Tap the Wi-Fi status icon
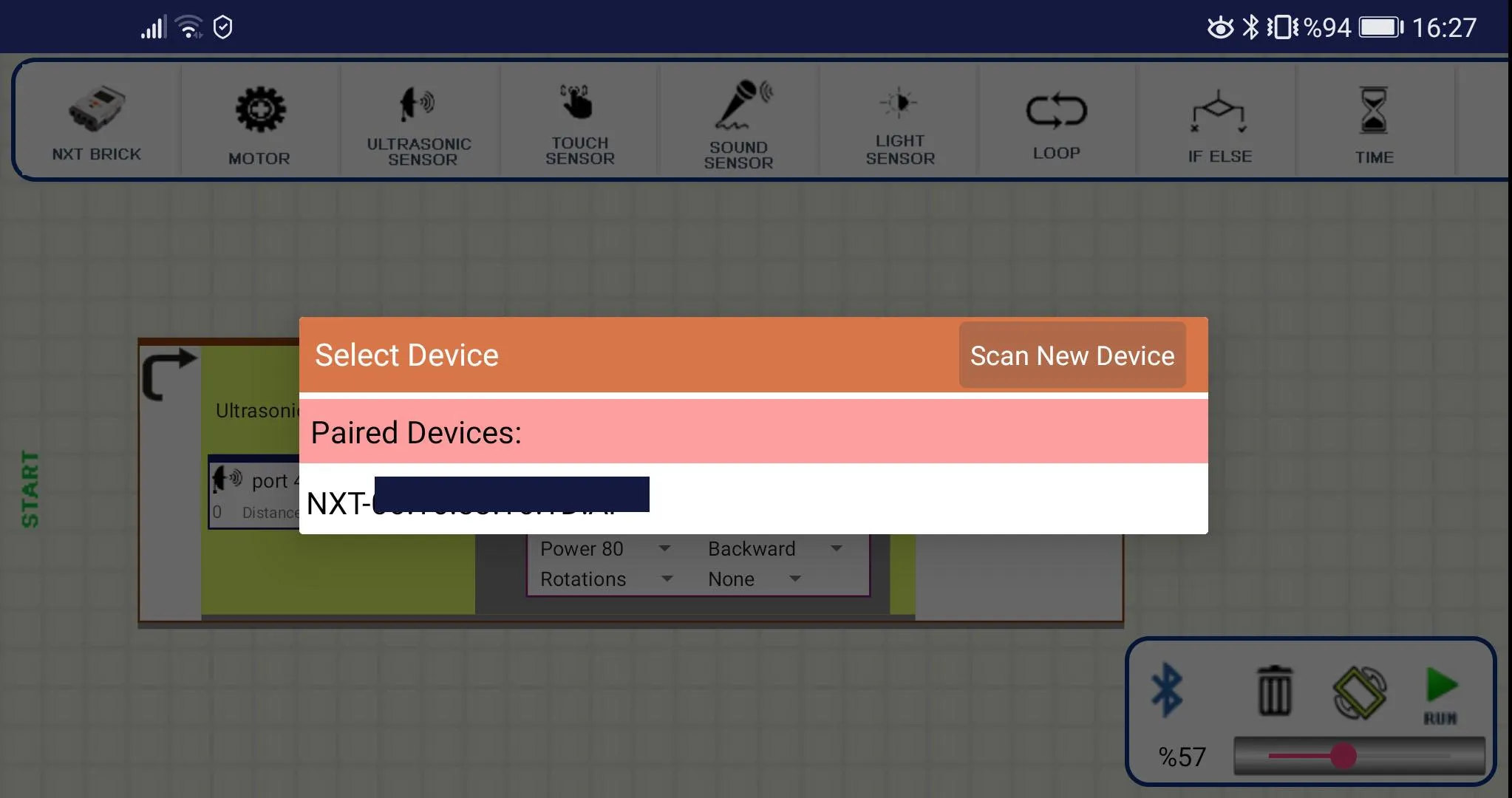 pos(190,27)
